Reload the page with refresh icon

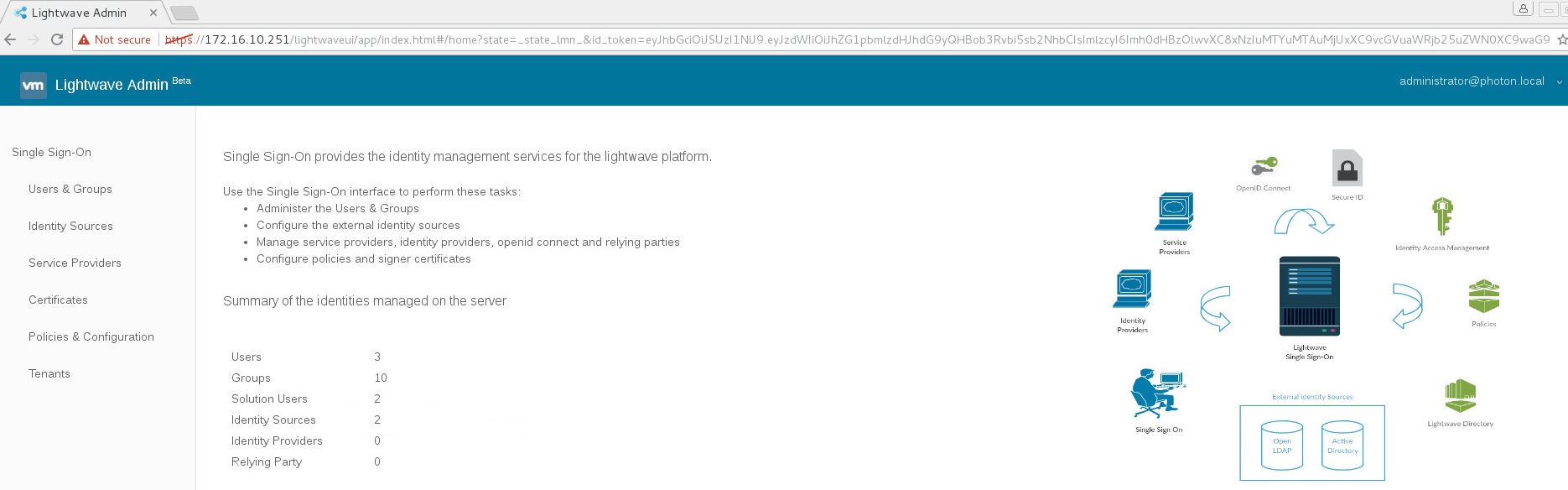(57, 39)
